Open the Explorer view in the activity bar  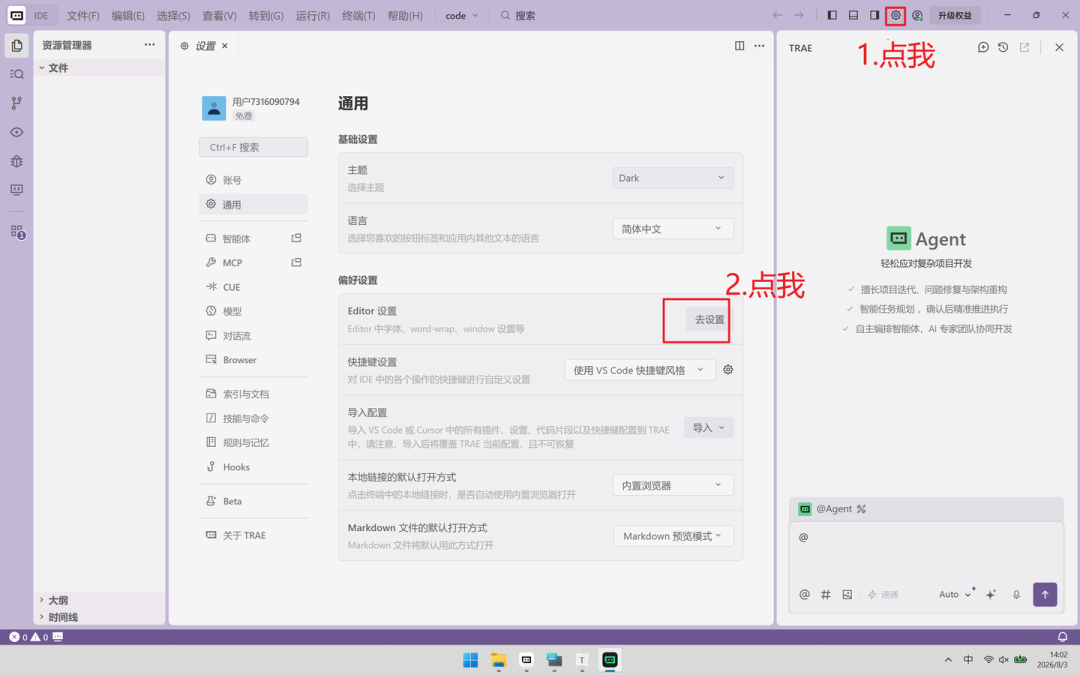coord(17,45)
